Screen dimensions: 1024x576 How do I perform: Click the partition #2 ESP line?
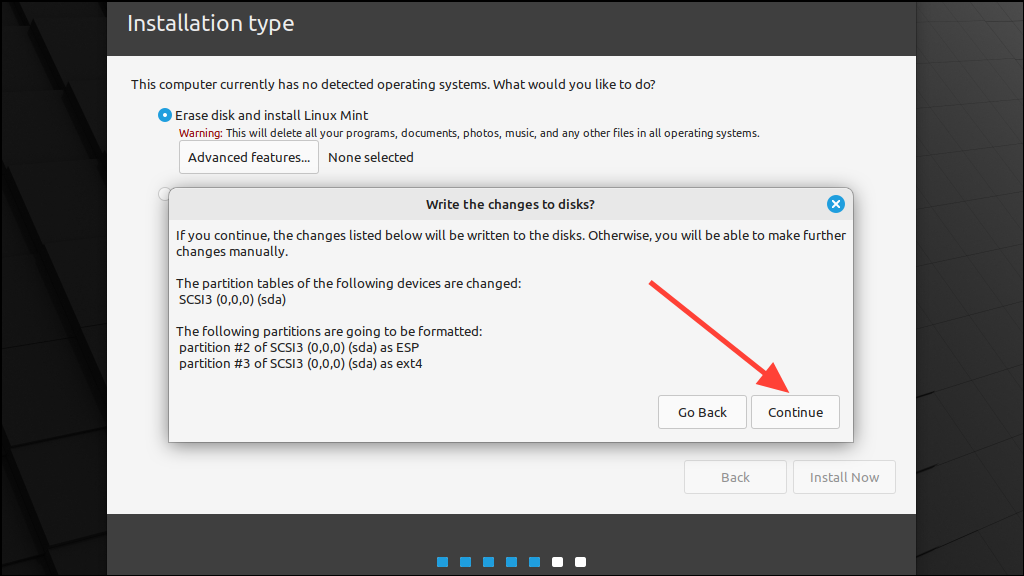tap(298, 348)
